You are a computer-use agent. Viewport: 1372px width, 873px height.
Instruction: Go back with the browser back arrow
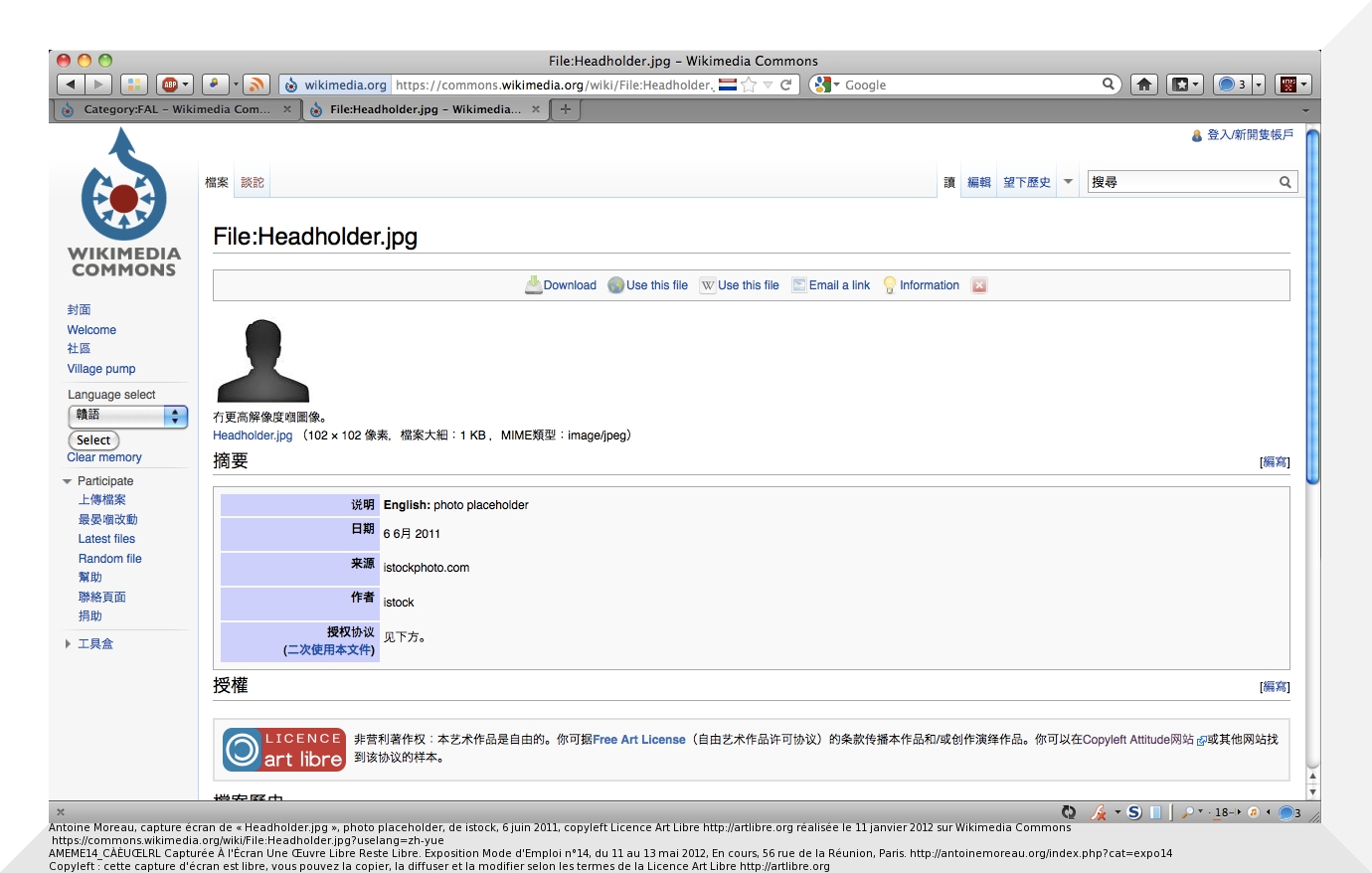coord(71,85)
